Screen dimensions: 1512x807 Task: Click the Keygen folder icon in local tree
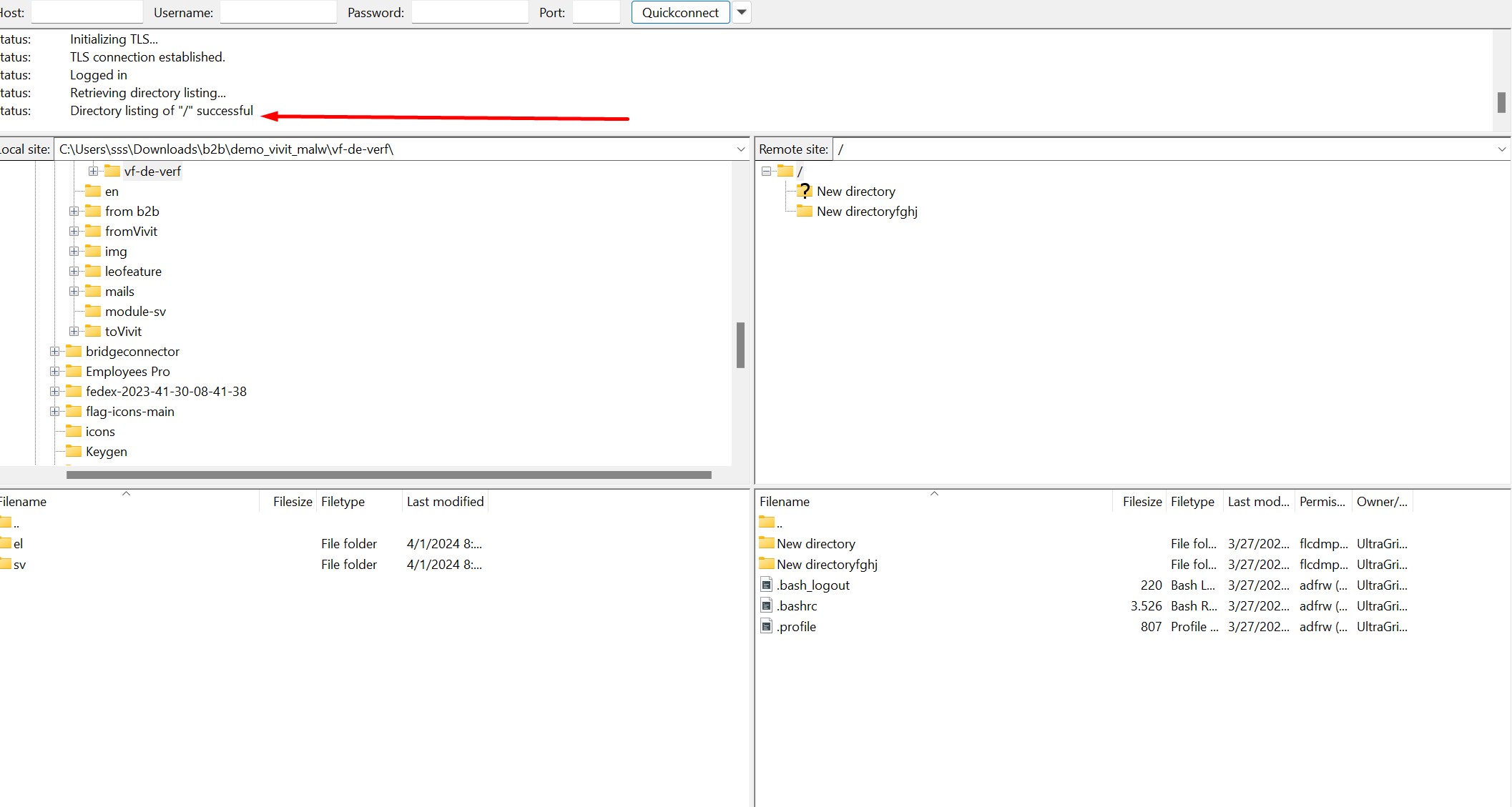click(x=74, y=451)
